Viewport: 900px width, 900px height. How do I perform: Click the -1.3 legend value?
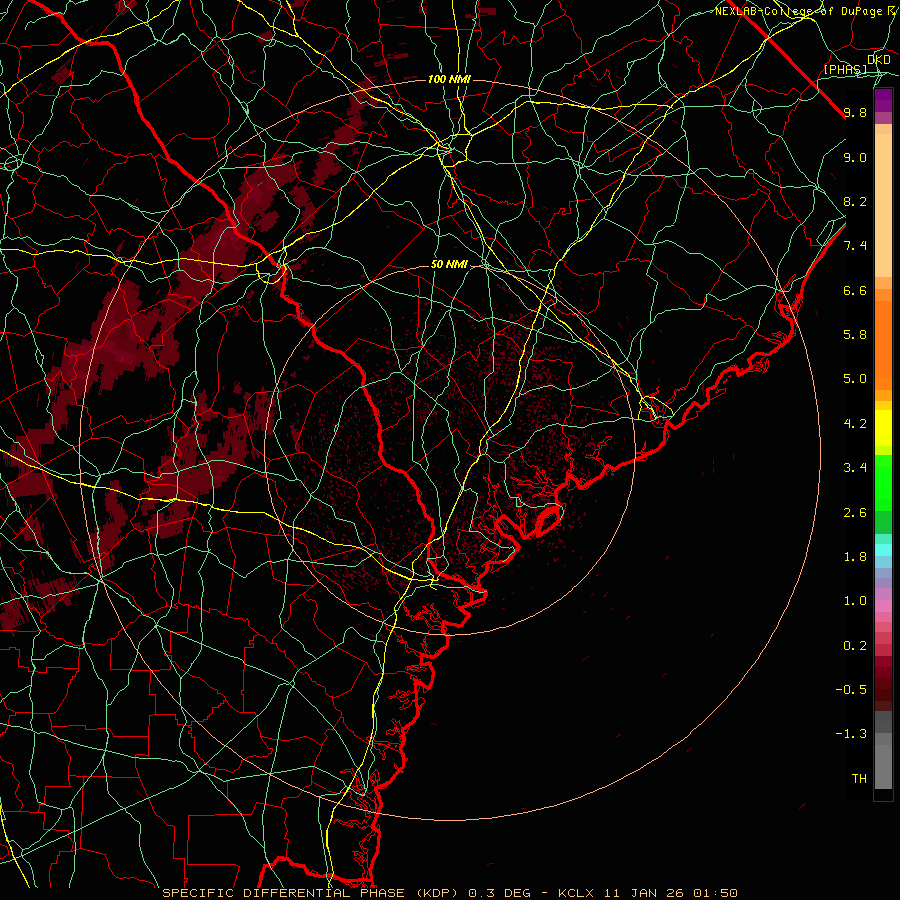(851, 734)
